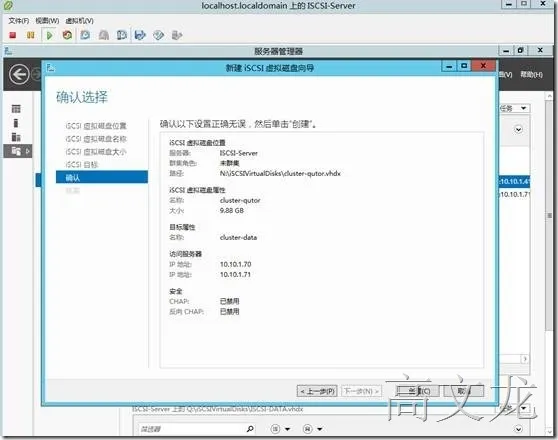Open the 任务 dropdown at top right
The height and width of the screenshot is (440, 558).
pos(515,108)
